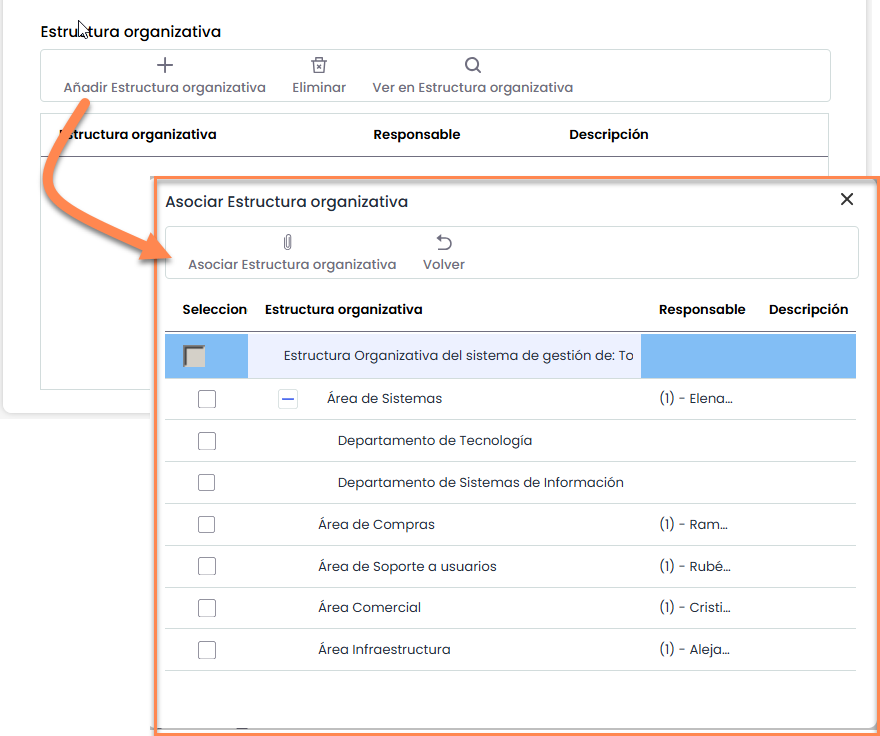Select Departamento de Sistemas de Información text
The width and height of the screenshot is (880, 736).
click(x=480, y=482)
